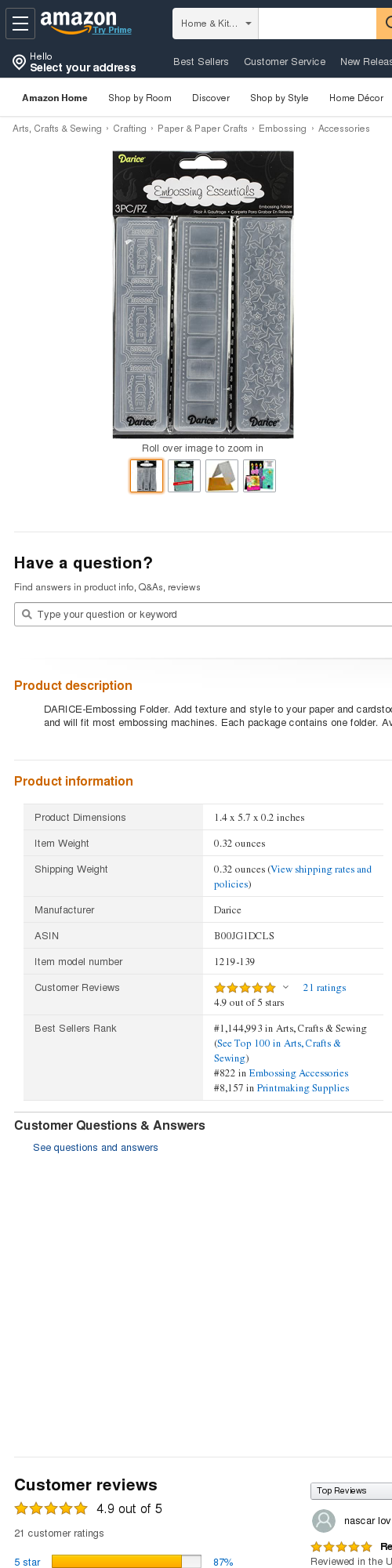Click the Accessories breadcrumb
The height and width of the screenshot is (1568, 392).
343,129
